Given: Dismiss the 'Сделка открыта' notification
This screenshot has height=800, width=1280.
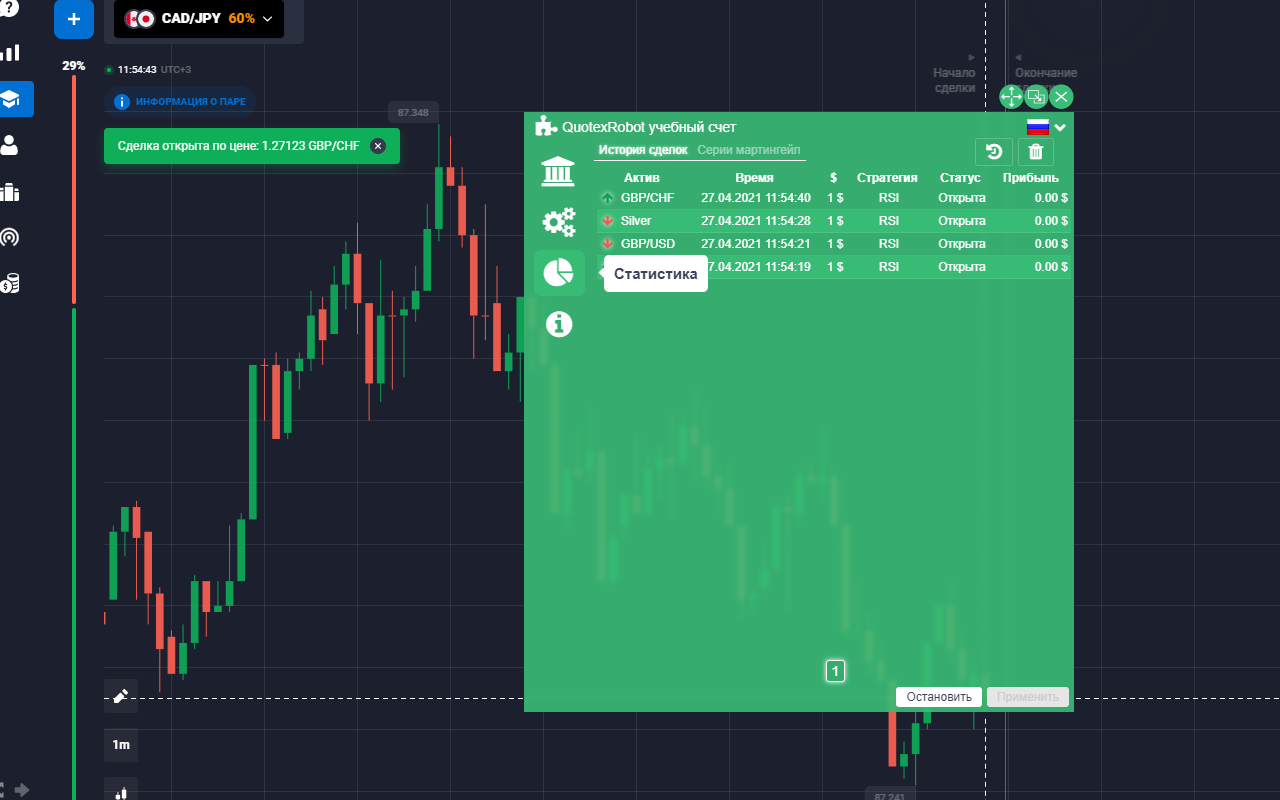Looking at the screenshot, I should [377, 146].
